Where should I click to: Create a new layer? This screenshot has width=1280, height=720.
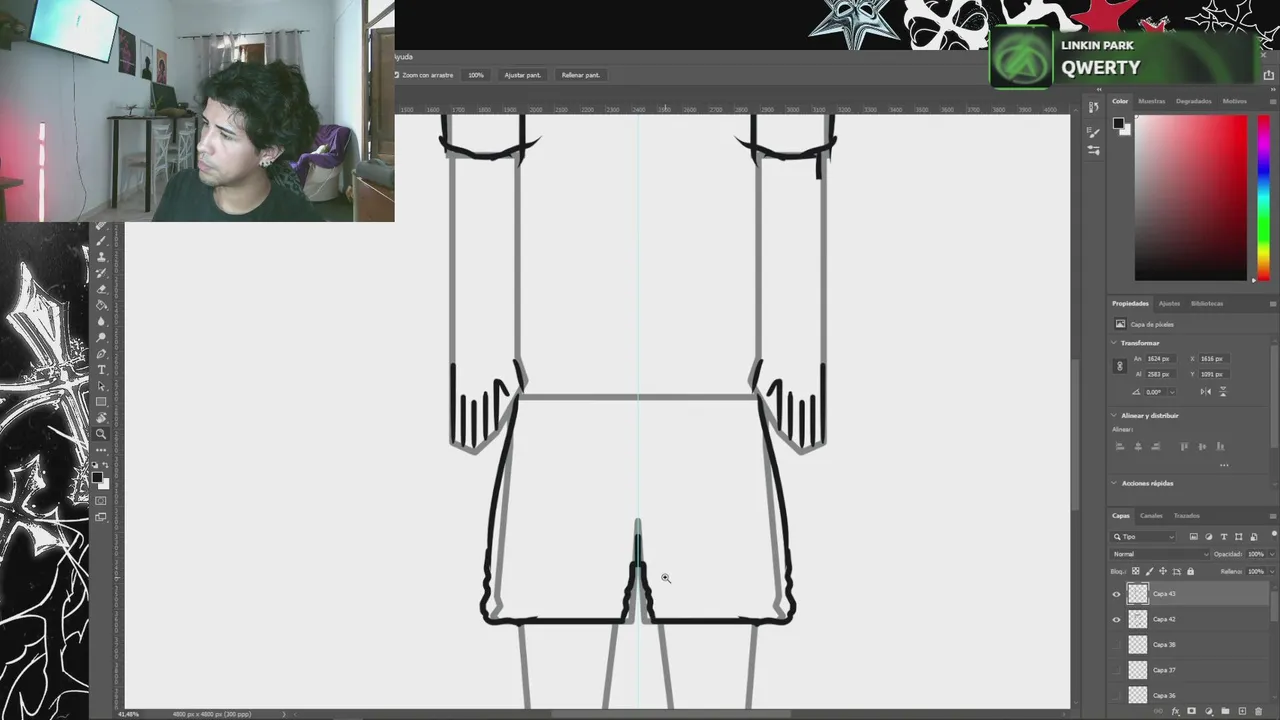coord(1242,711)
